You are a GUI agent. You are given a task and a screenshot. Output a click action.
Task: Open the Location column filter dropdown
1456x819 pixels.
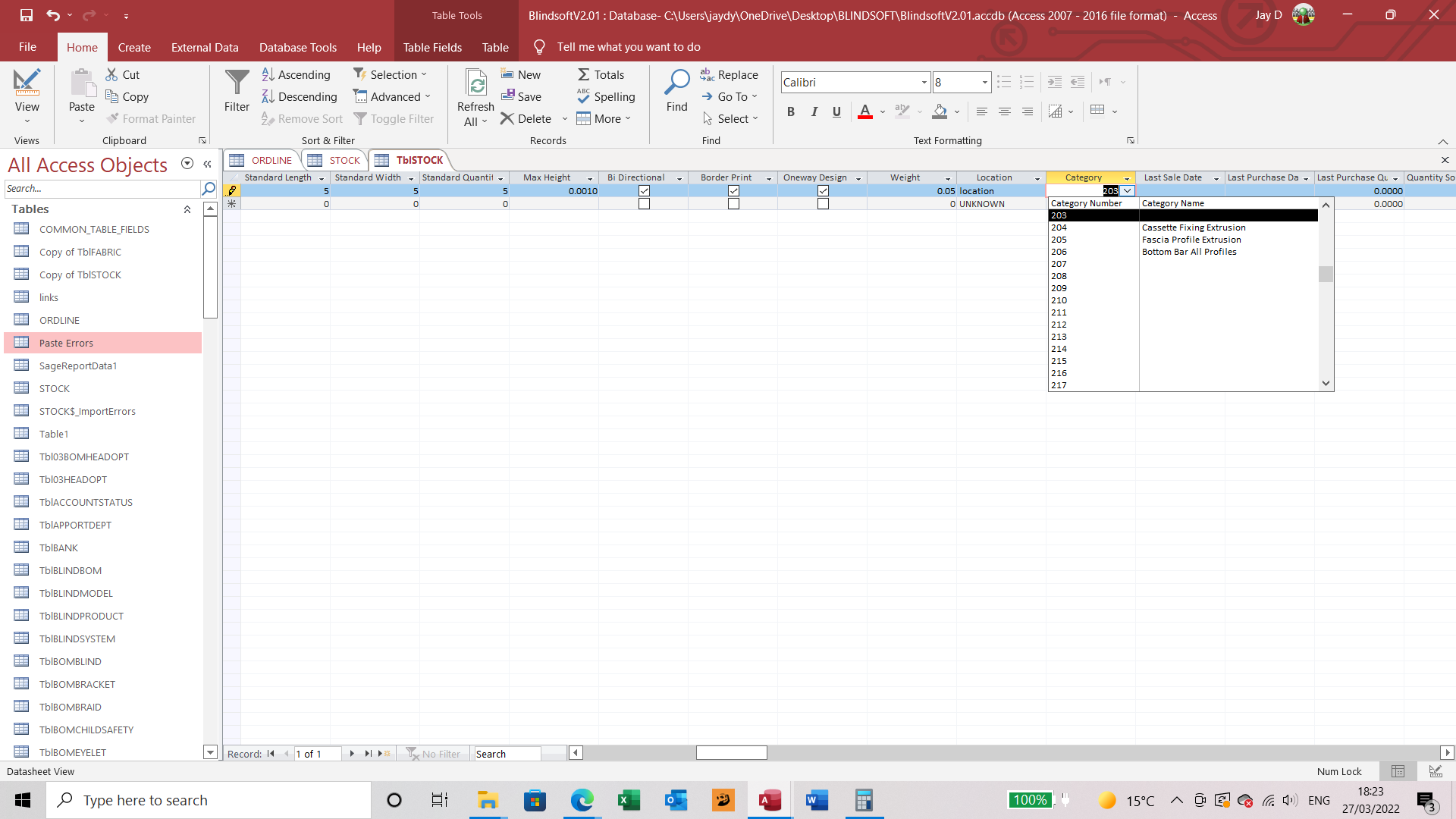1037,177
